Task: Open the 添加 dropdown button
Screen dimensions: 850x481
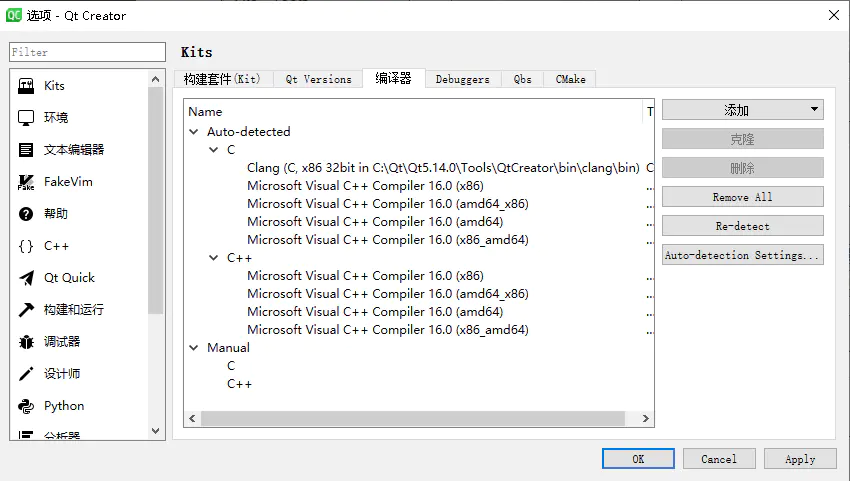Action: [x=742, y=110]
